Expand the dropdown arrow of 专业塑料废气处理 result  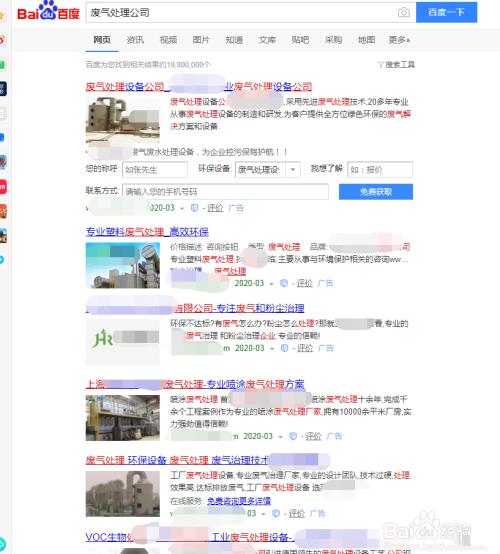tap(271, 284)
